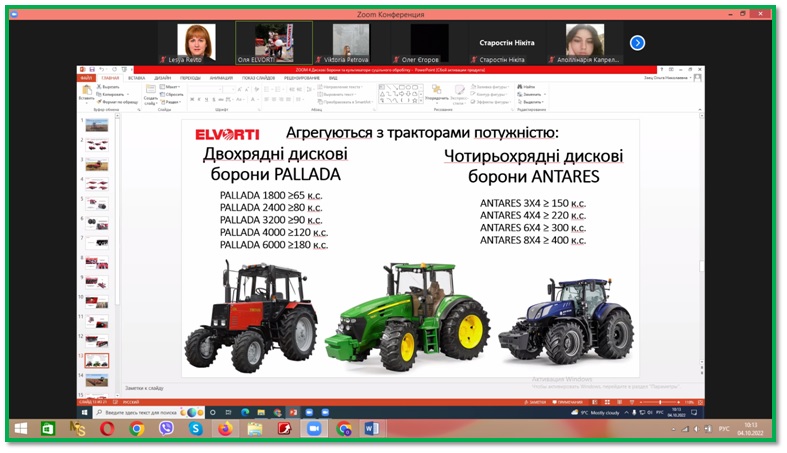Click the Undo icon in quick access toolbar
Viewport: 787px width, 453px height.
[x=102, y=70]
